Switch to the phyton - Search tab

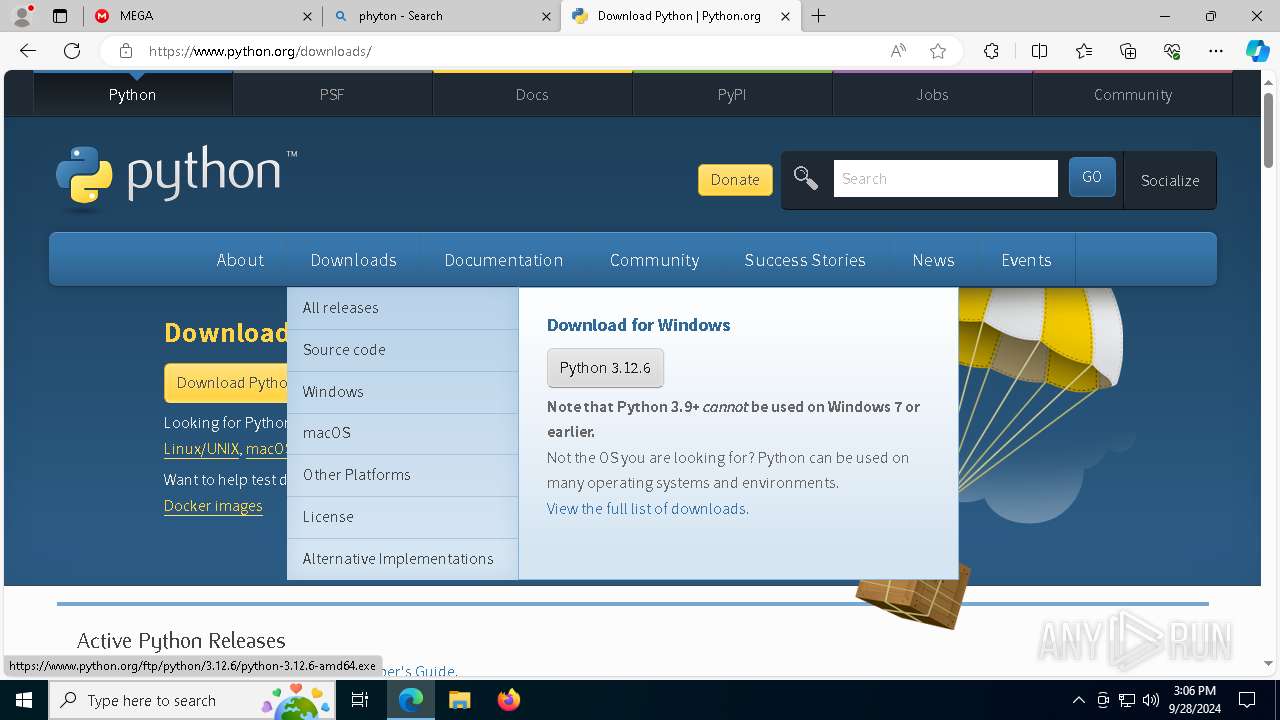tap(442, 16)
